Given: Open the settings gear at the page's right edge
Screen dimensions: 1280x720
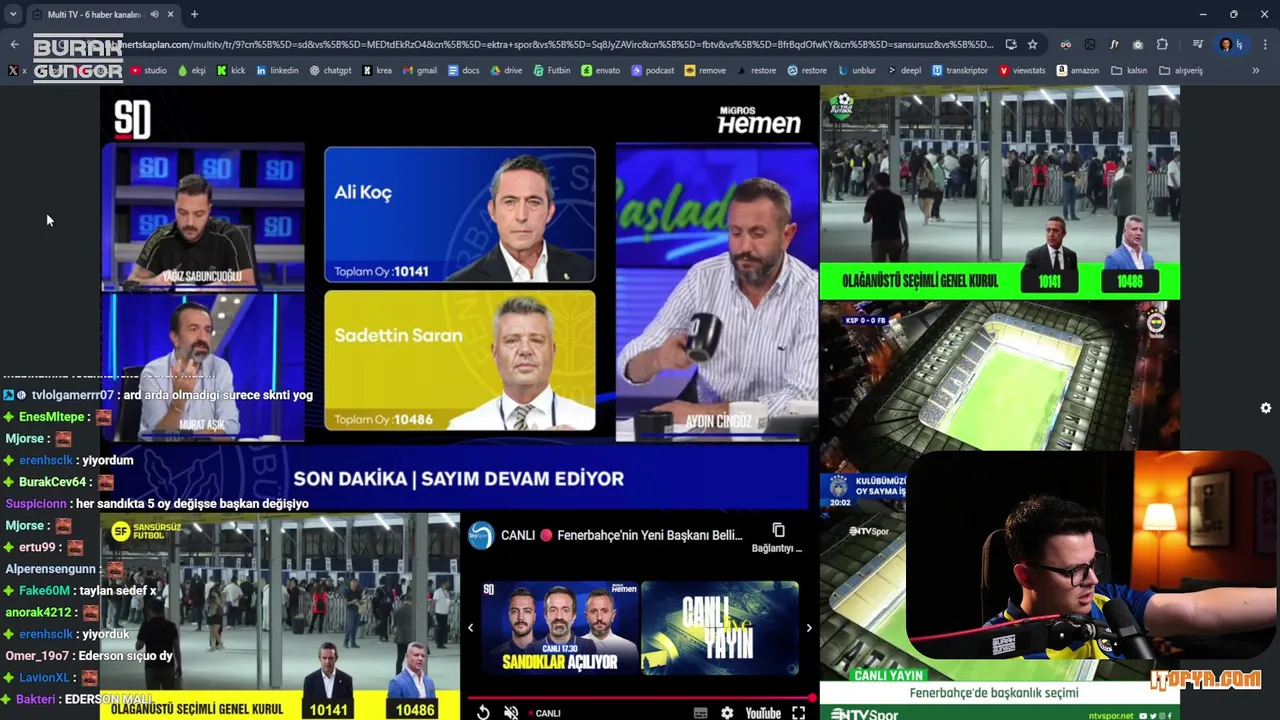Looking at the screenshot, I should 1266,408.
